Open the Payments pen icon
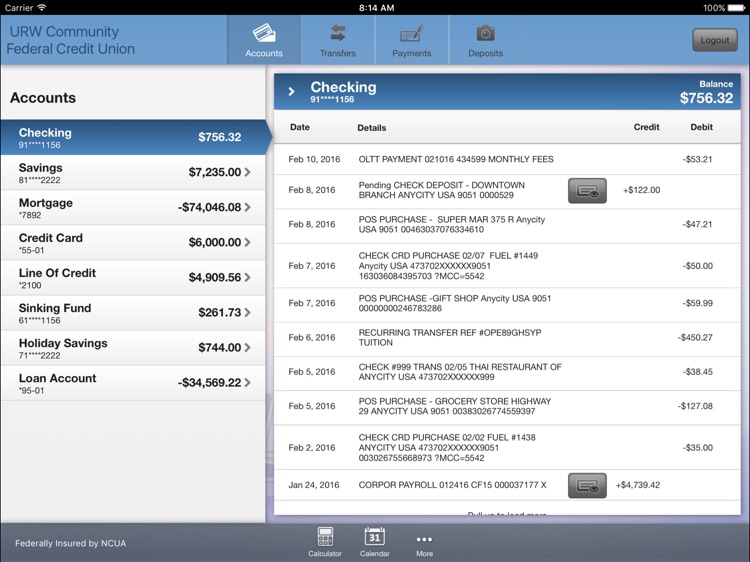Viewport: 750px width, 562px height. 411,33
